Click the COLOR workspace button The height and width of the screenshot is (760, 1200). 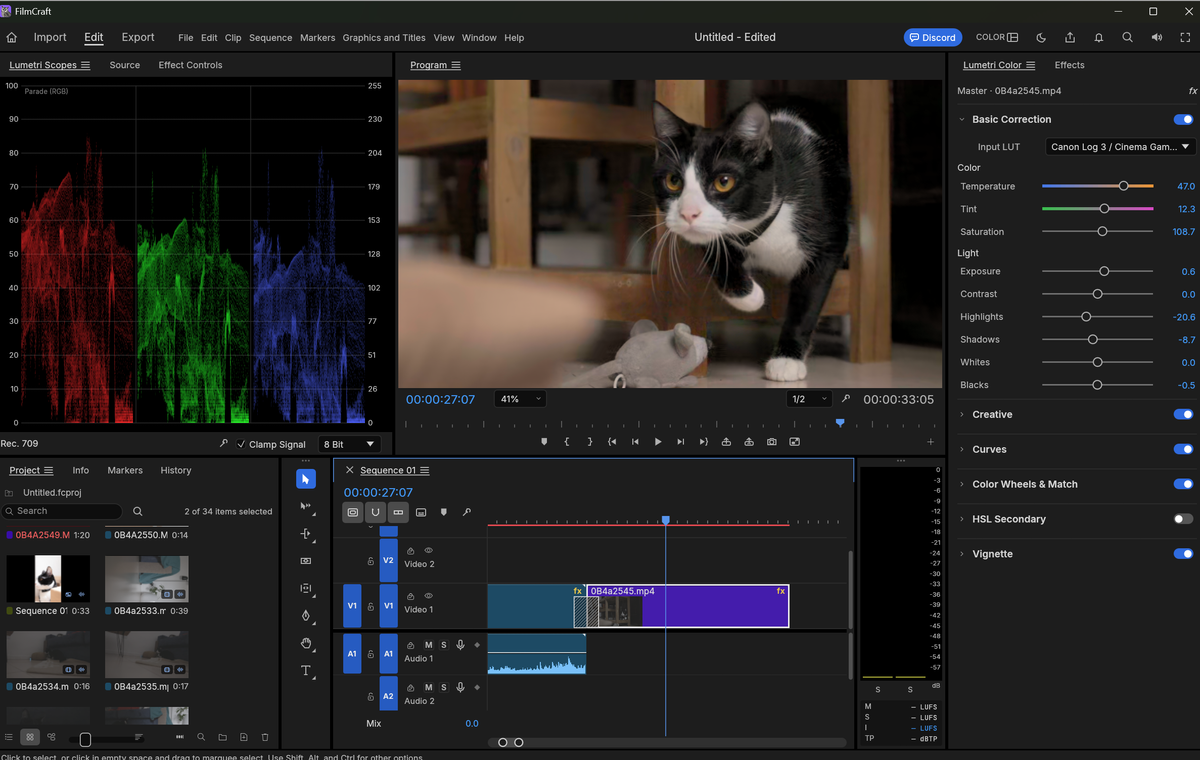(997, 37)
